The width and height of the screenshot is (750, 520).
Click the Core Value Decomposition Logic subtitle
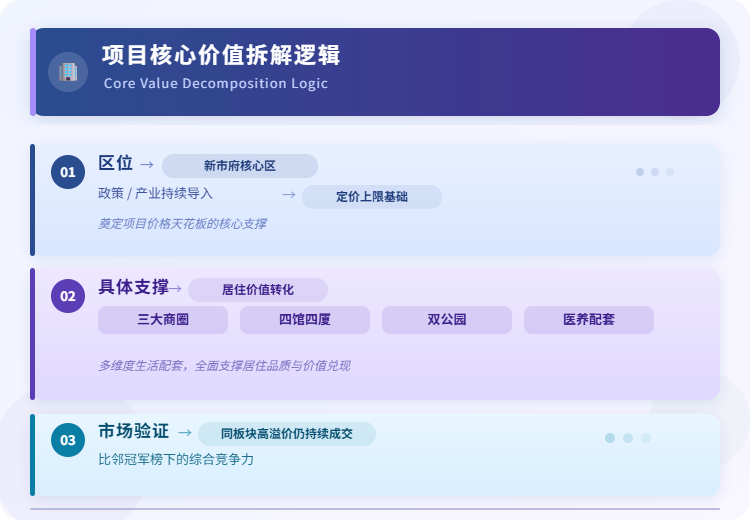(216, 83)
